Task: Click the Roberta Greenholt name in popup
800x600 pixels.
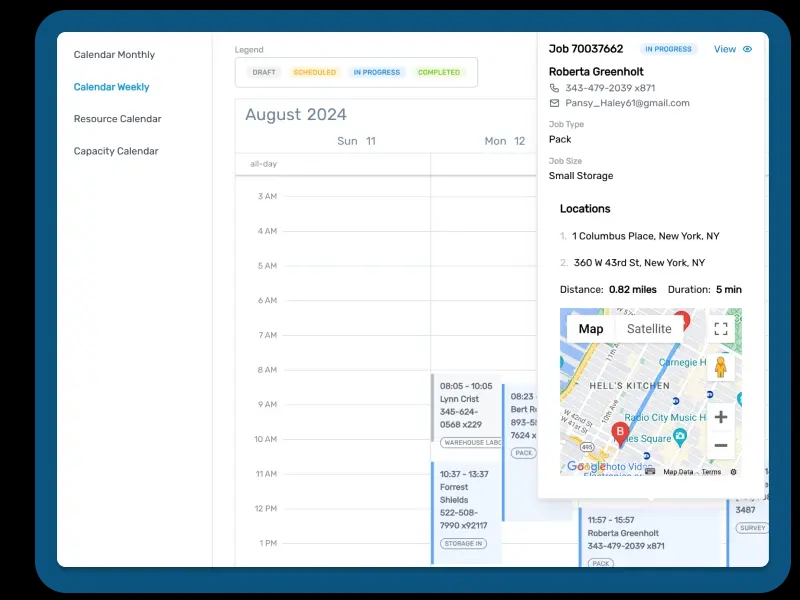Action: 596,71
